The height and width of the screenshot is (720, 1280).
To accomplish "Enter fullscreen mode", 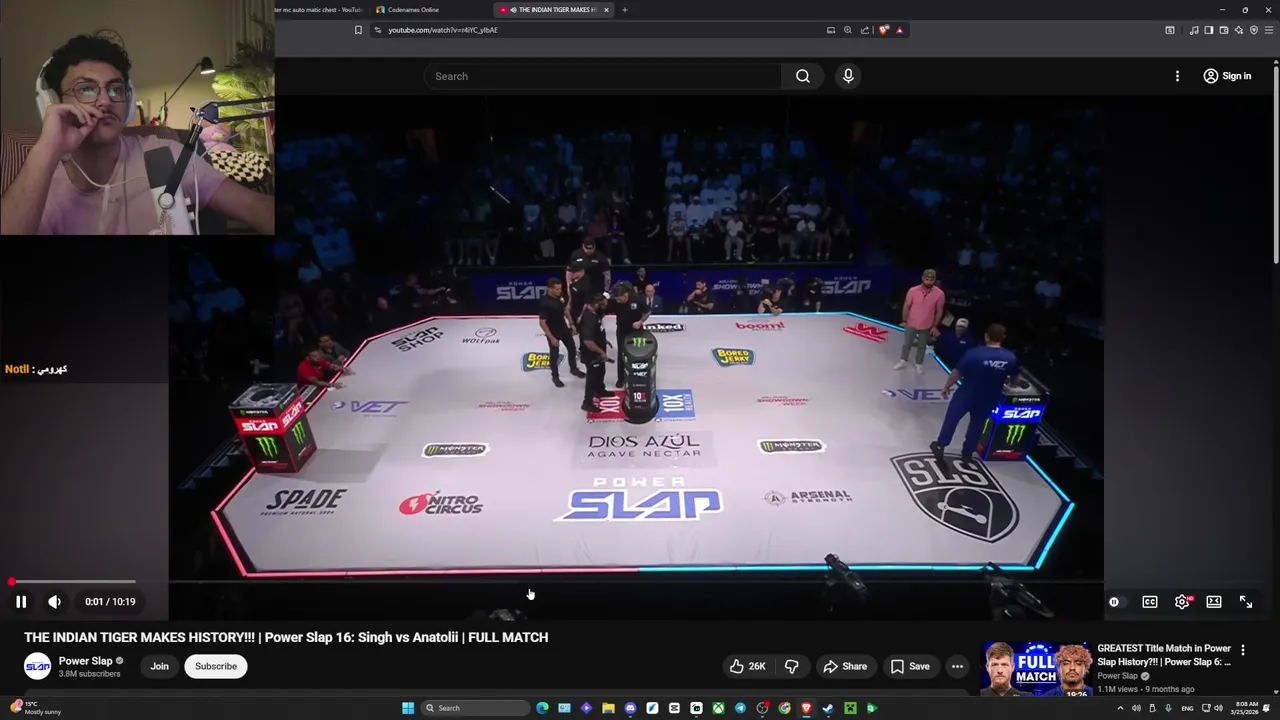I will [1246, 602].
